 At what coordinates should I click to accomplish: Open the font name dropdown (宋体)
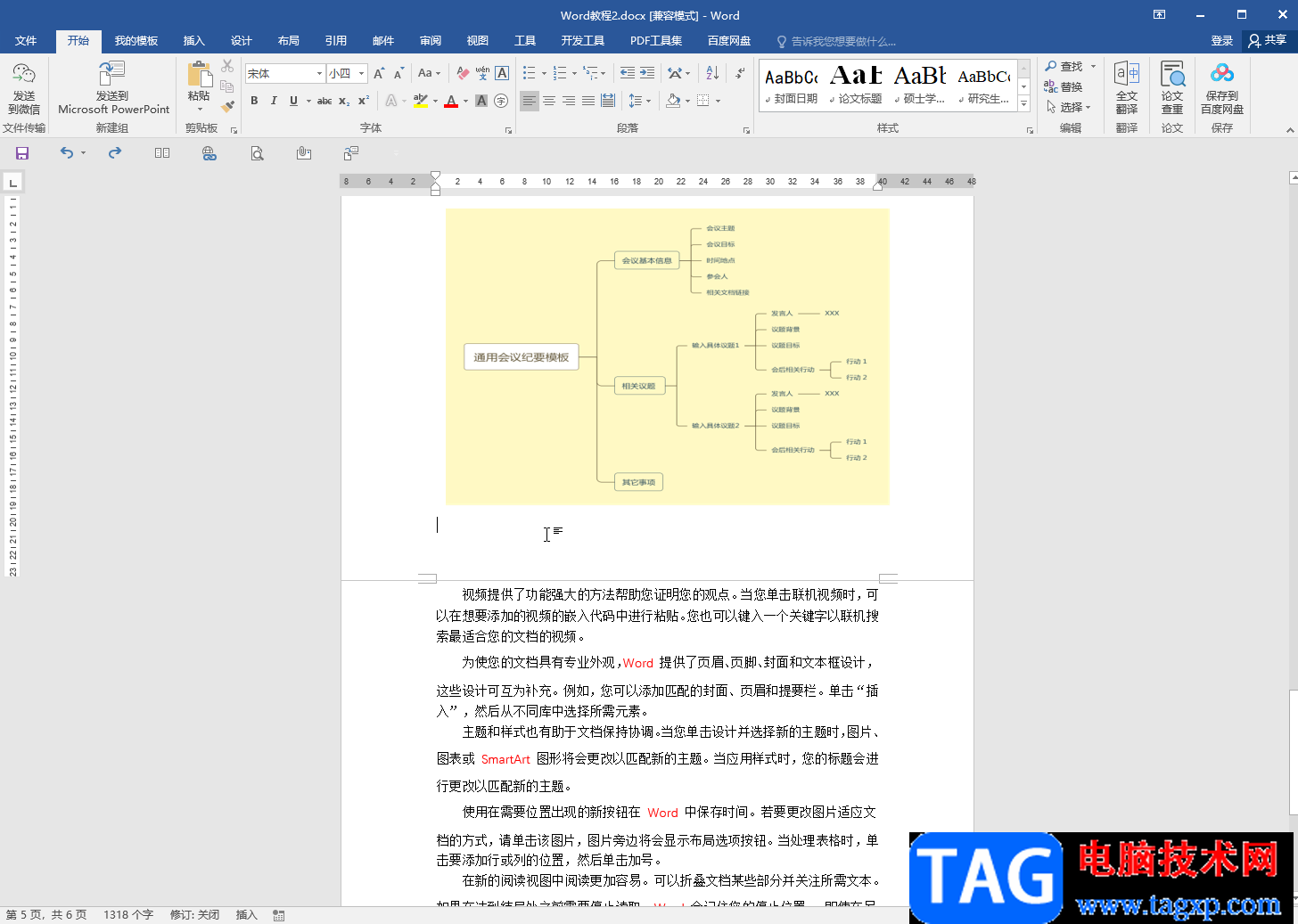point(319,73)
